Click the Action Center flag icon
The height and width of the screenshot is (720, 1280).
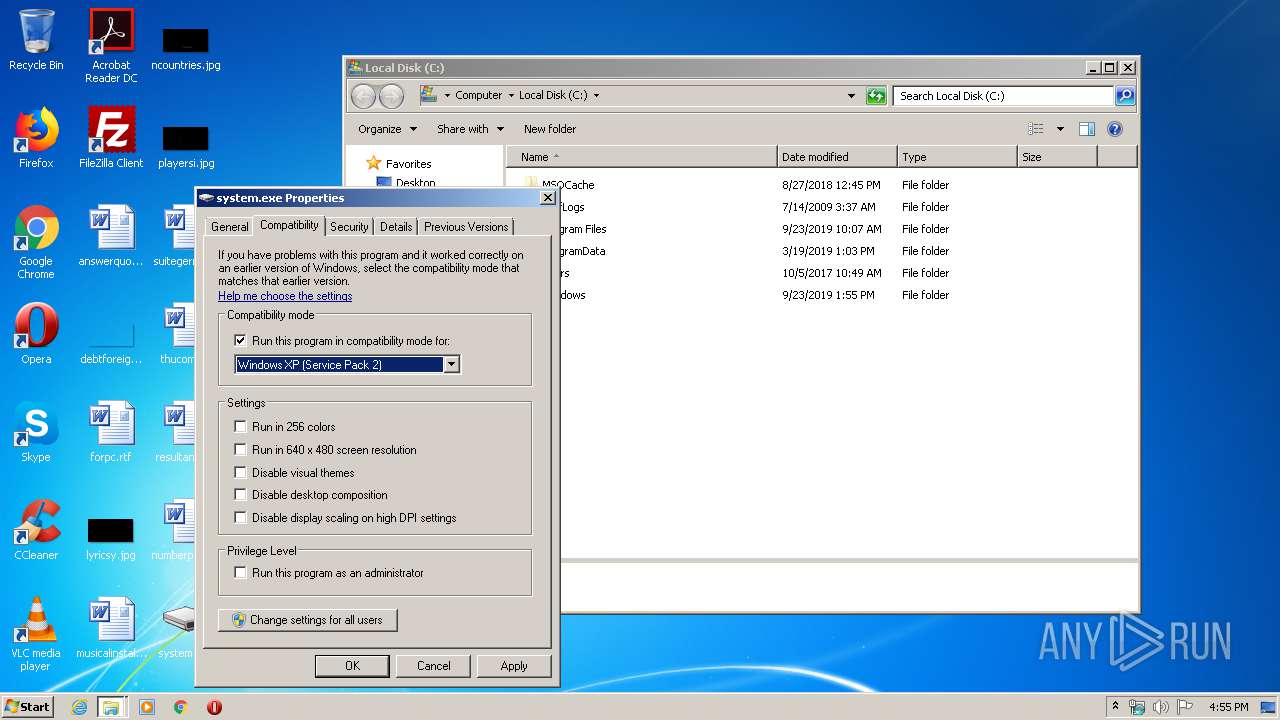(1185, 707)
